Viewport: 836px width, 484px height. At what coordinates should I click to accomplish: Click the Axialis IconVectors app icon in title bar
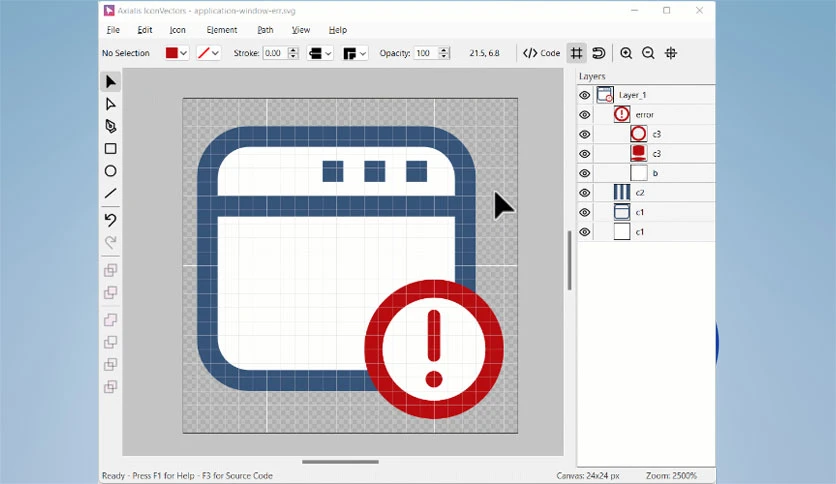(x=109, y=10)
